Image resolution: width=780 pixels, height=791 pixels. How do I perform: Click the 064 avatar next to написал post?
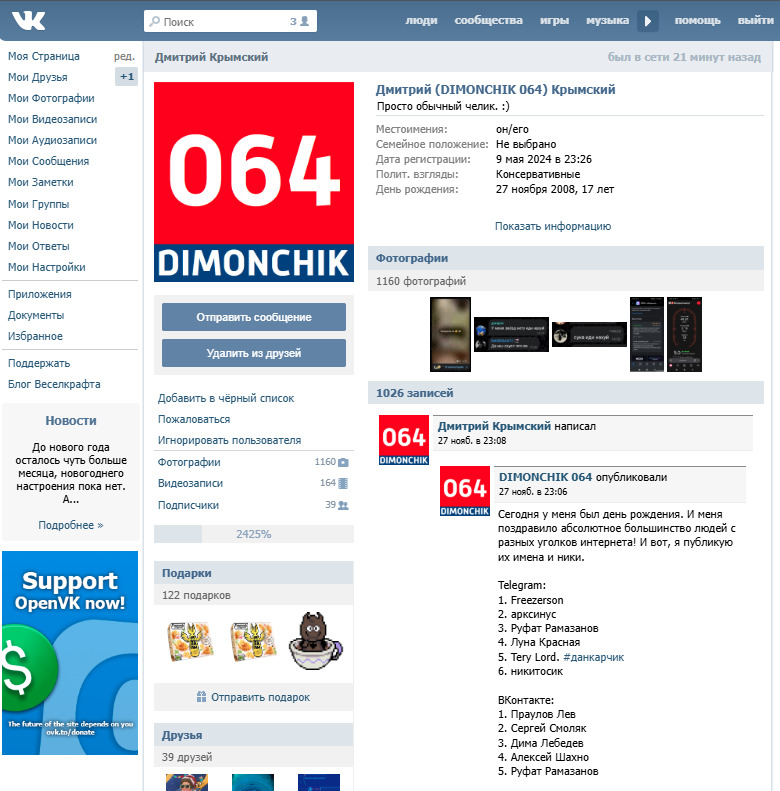click(x=404, y=440)
